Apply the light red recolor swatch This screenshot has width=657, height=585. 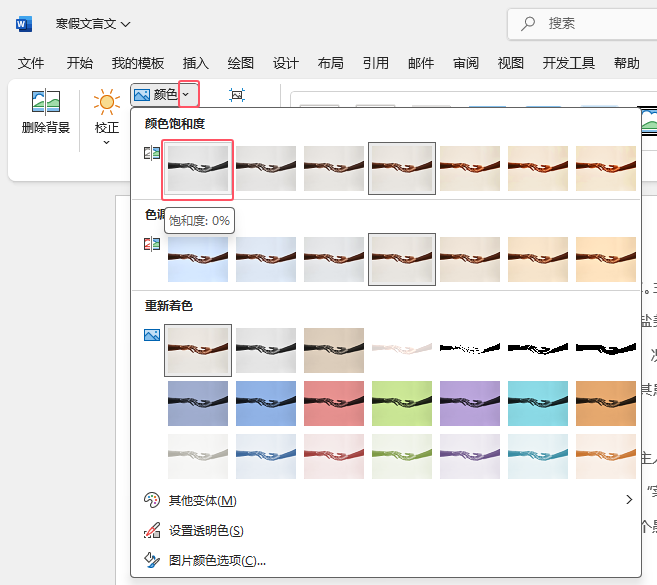pos(334,456)
